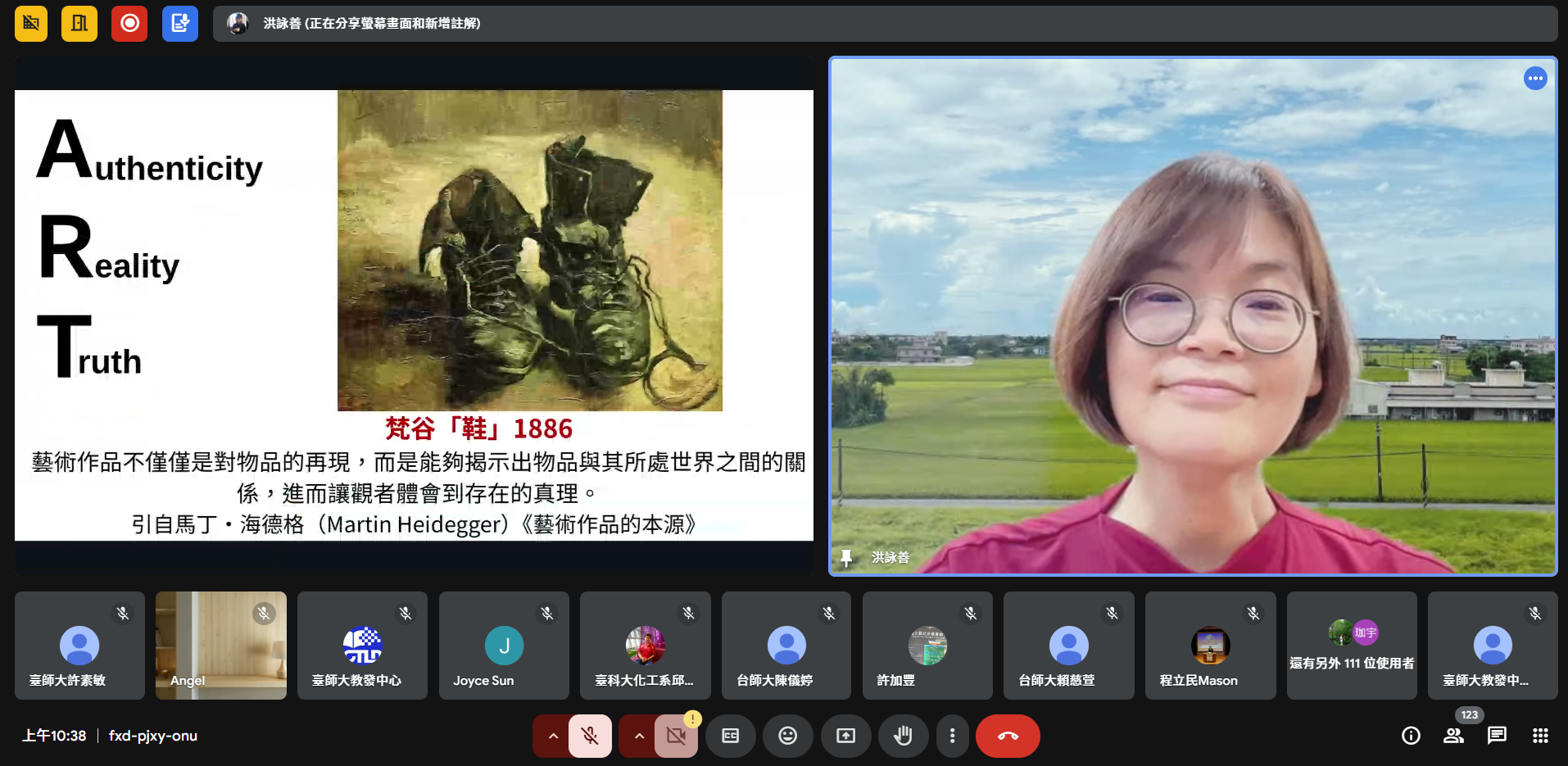Toggle microphone mute button
Image resolution: width=1568 pixels, height=766 pixels.
pos(590,736)
